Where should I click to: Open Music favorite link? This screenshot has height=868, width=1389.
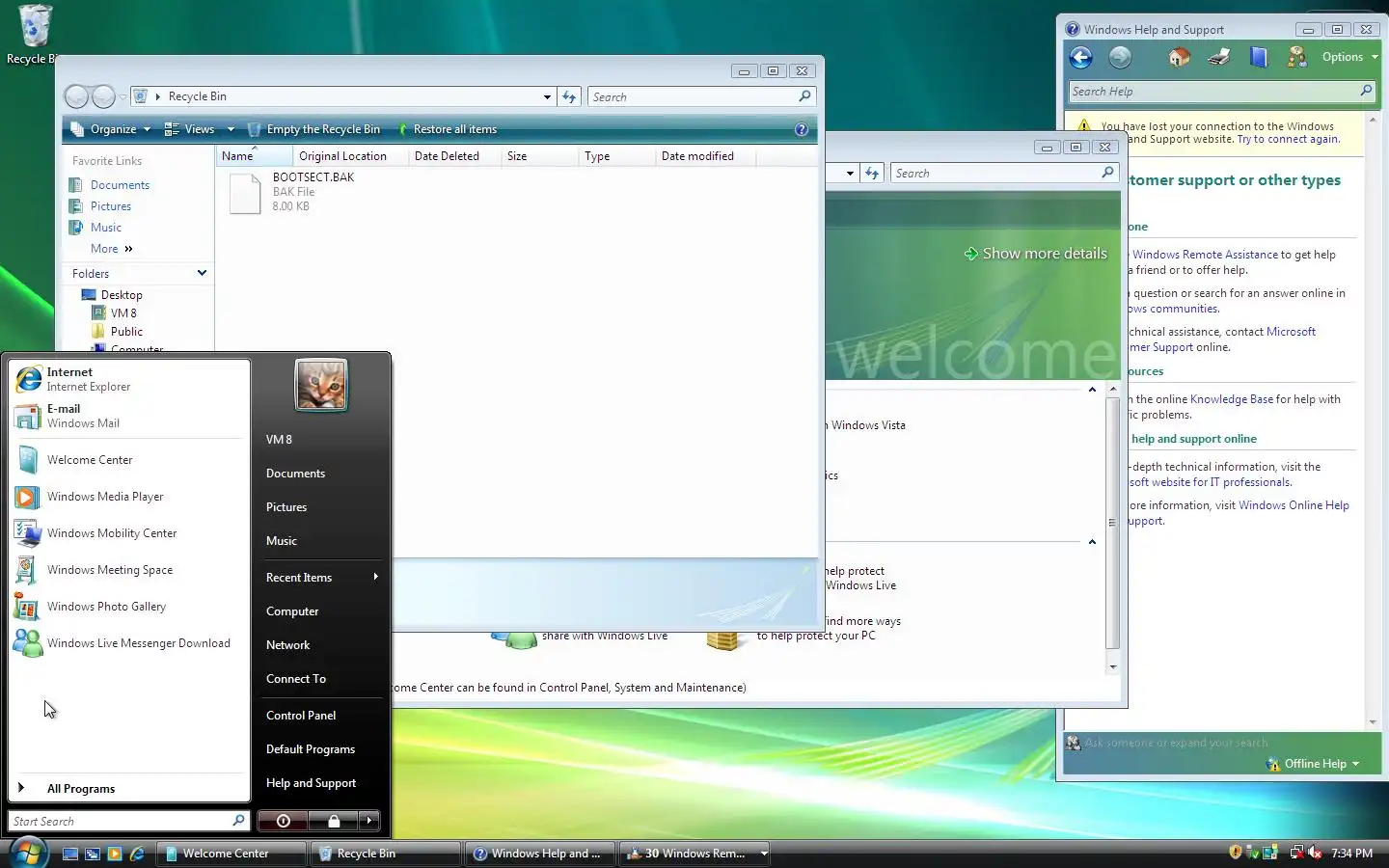[105, 228]
